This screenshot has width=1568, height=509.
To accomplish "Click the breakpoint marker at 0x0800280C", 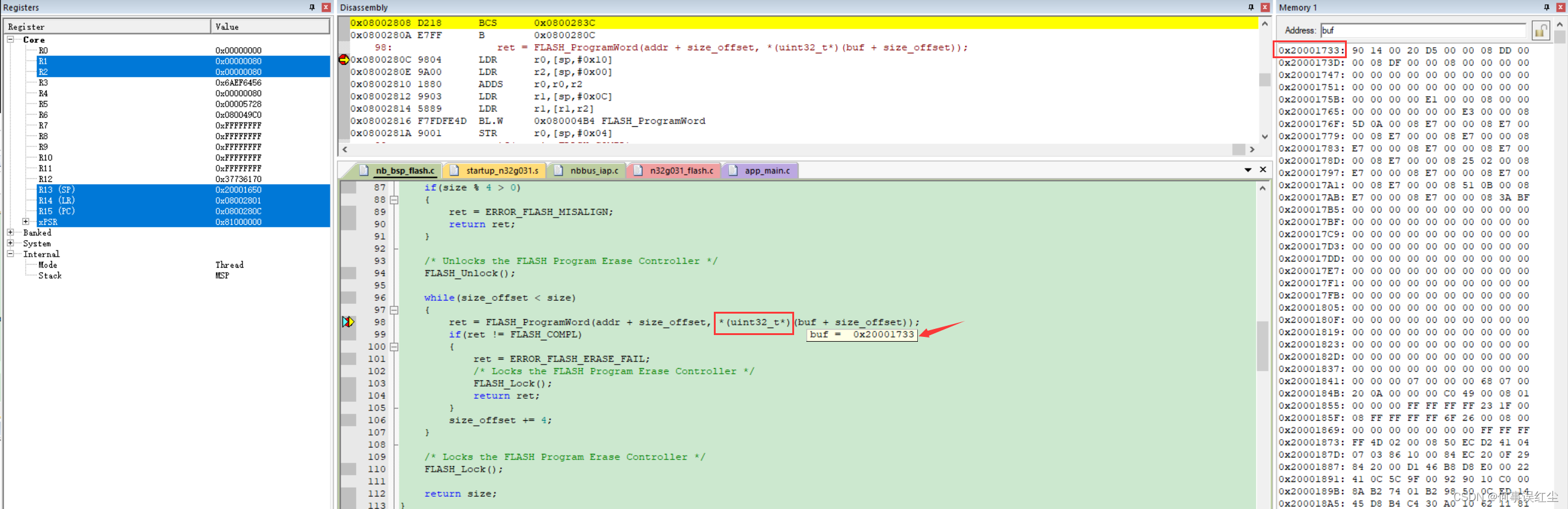I will pos(344,59).
